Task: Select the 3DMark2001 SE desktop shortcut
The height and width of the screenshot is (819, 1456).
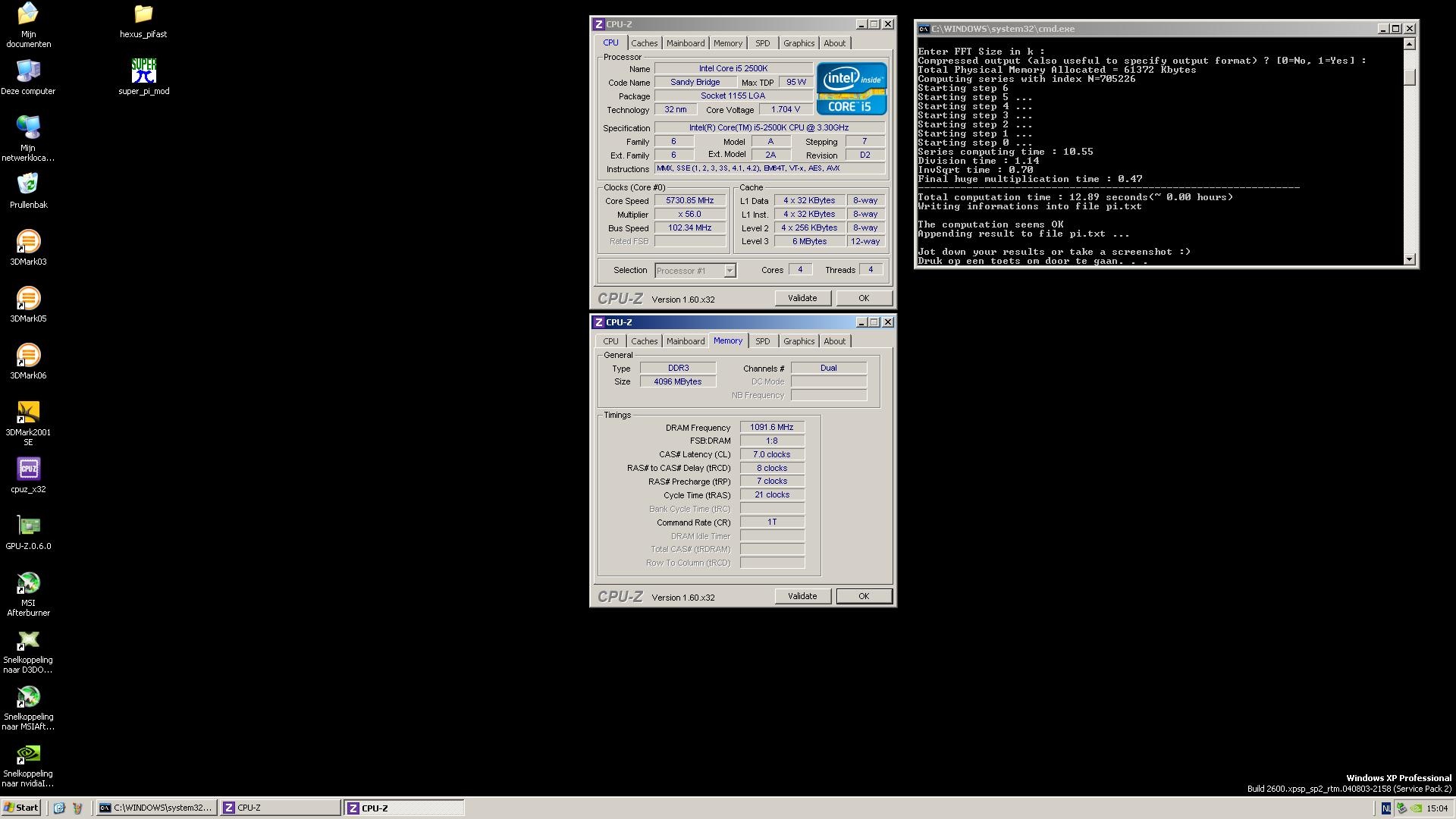Action: [28, 413]
